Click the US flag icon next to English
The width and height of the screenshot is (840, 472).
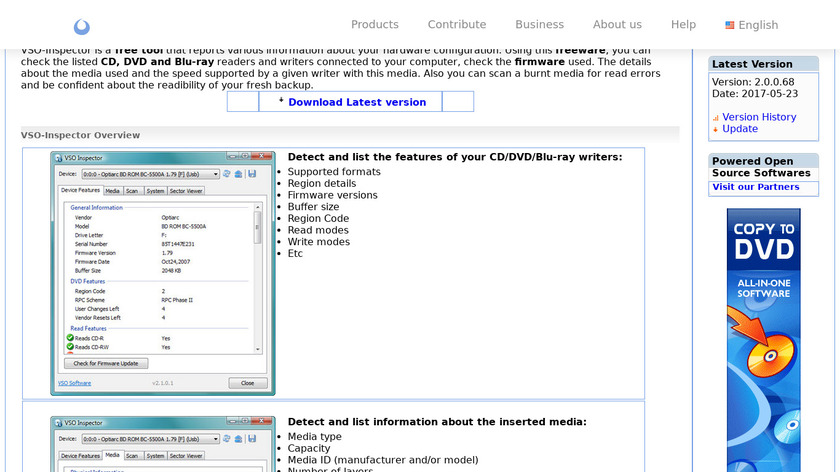[x=730, y=25]
